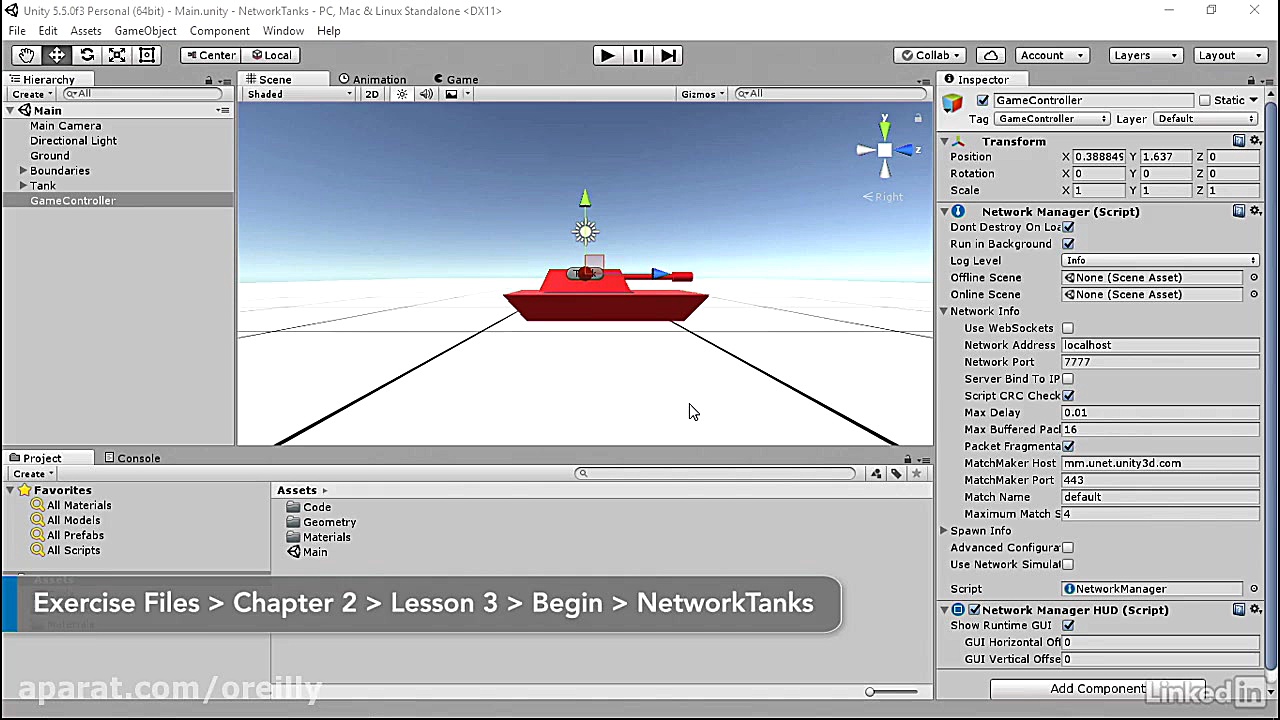1280x720 pixels.
Task: Open the Layout dropdown
Action: tap(1230, 55)
